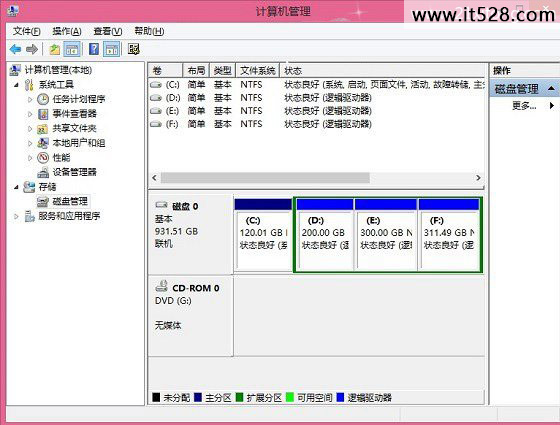Sort by the 布局 column header
This screenshot has height=425, width=560.
196,71
